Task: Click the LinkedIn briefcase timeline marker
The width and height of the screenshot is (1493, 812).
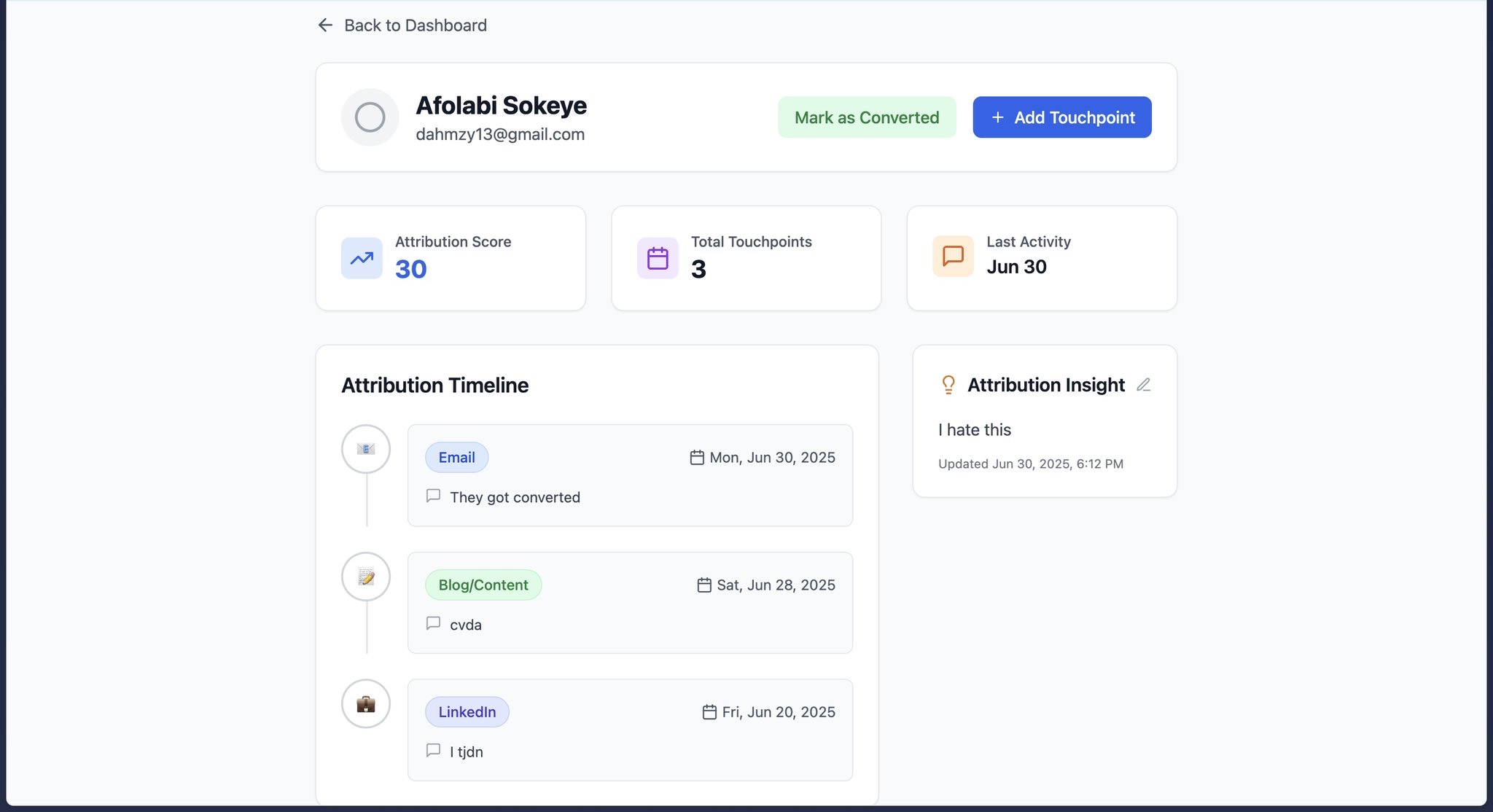Action: (x=366, y=703)
